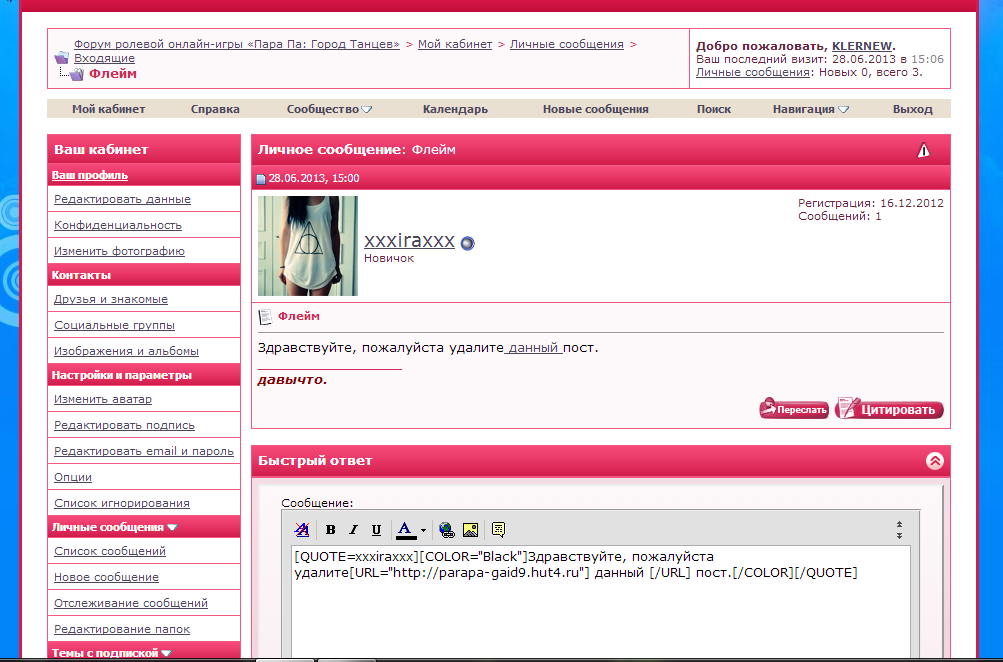The image size is (1003, 662).
Task: Expand the Сообщество dropdown menu
Action: pos(329,109)
